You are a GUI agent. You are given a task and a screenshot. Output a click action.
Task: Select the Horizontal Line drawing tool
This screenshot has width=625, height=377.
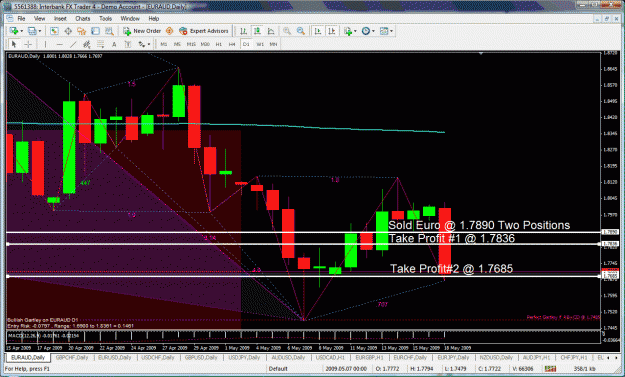coord(59,44)
